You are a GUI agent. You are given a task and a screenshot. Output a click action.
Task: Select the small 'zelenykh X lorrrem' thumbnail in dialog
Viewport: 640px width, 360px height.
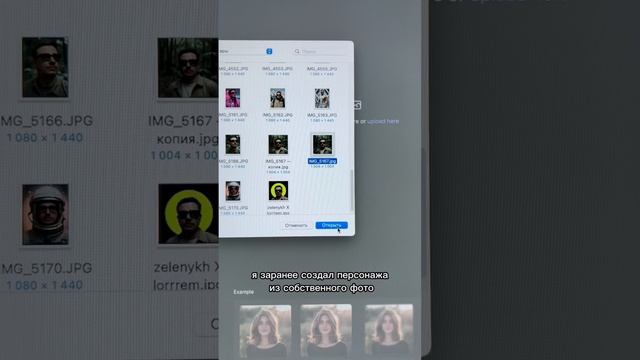[278, 191]
